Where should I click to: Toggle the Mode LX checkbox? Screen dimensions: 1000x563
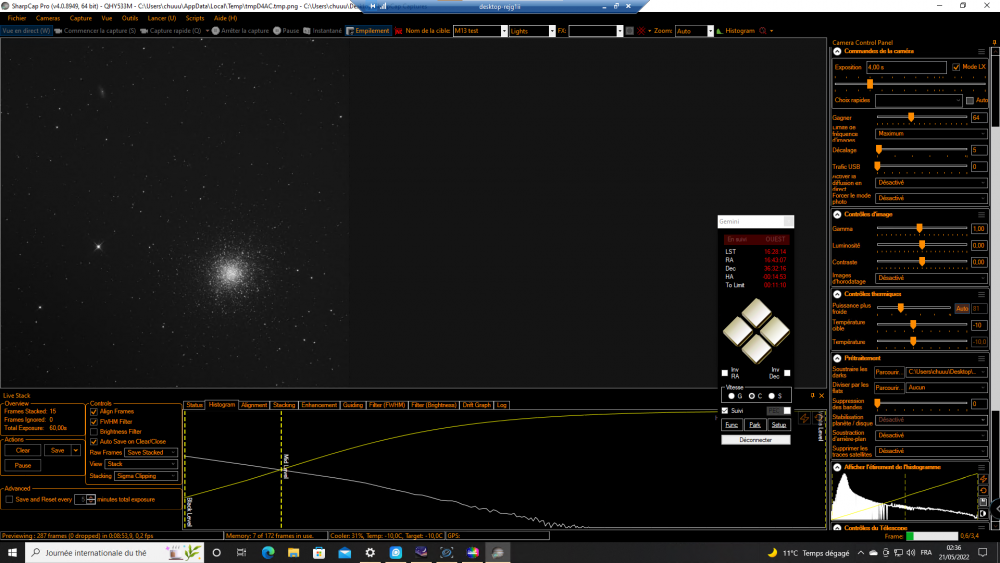click(956, 67)
